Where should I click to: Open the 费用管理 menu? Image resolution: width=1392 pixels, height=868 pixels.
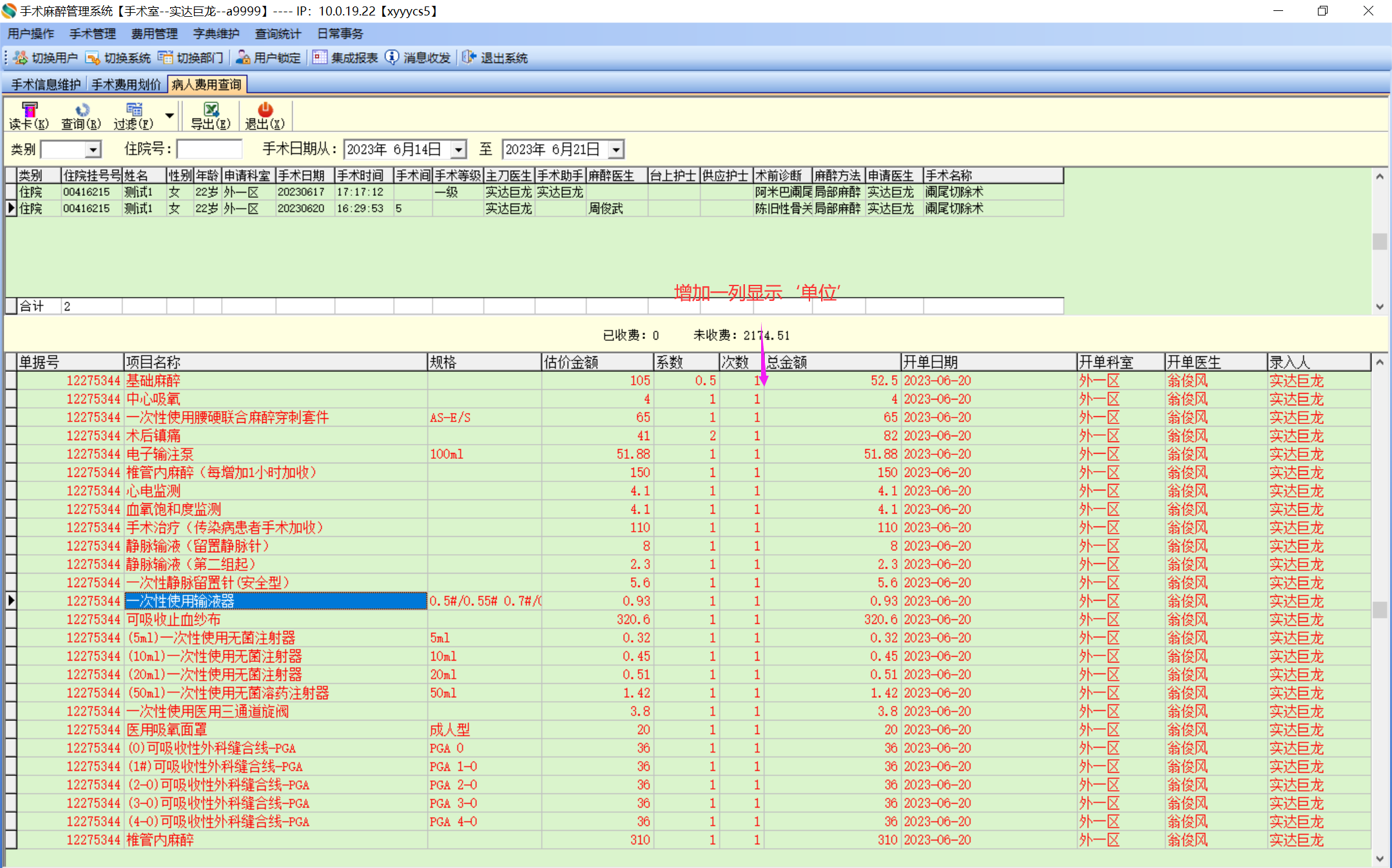(154, 34)
